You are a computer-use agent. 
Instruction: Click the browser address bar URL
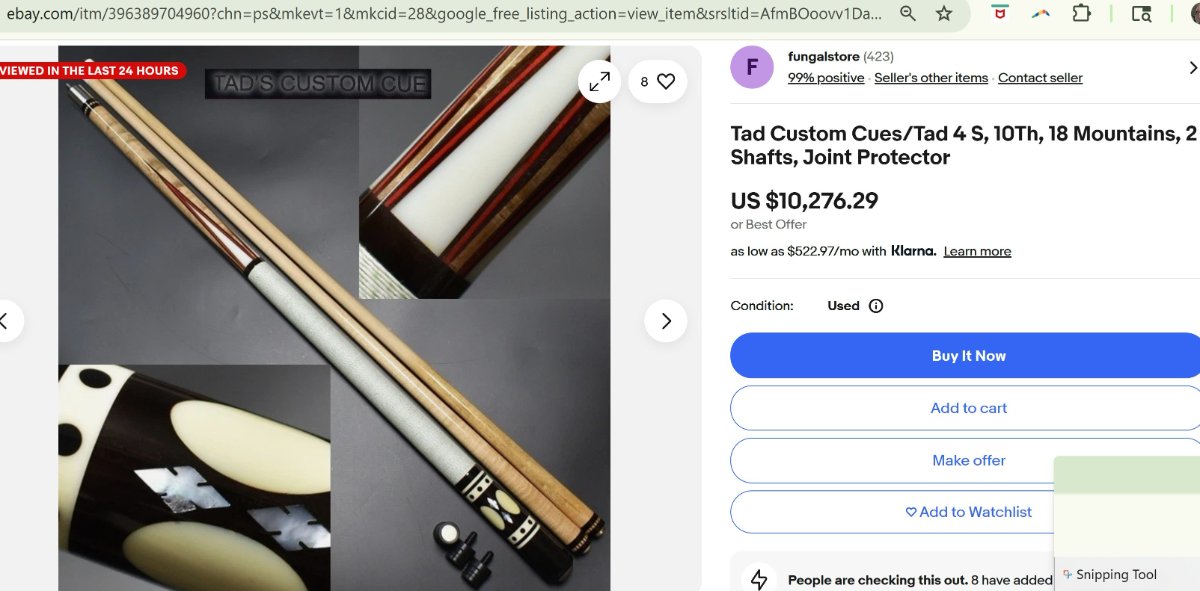(x=440, y=13)
